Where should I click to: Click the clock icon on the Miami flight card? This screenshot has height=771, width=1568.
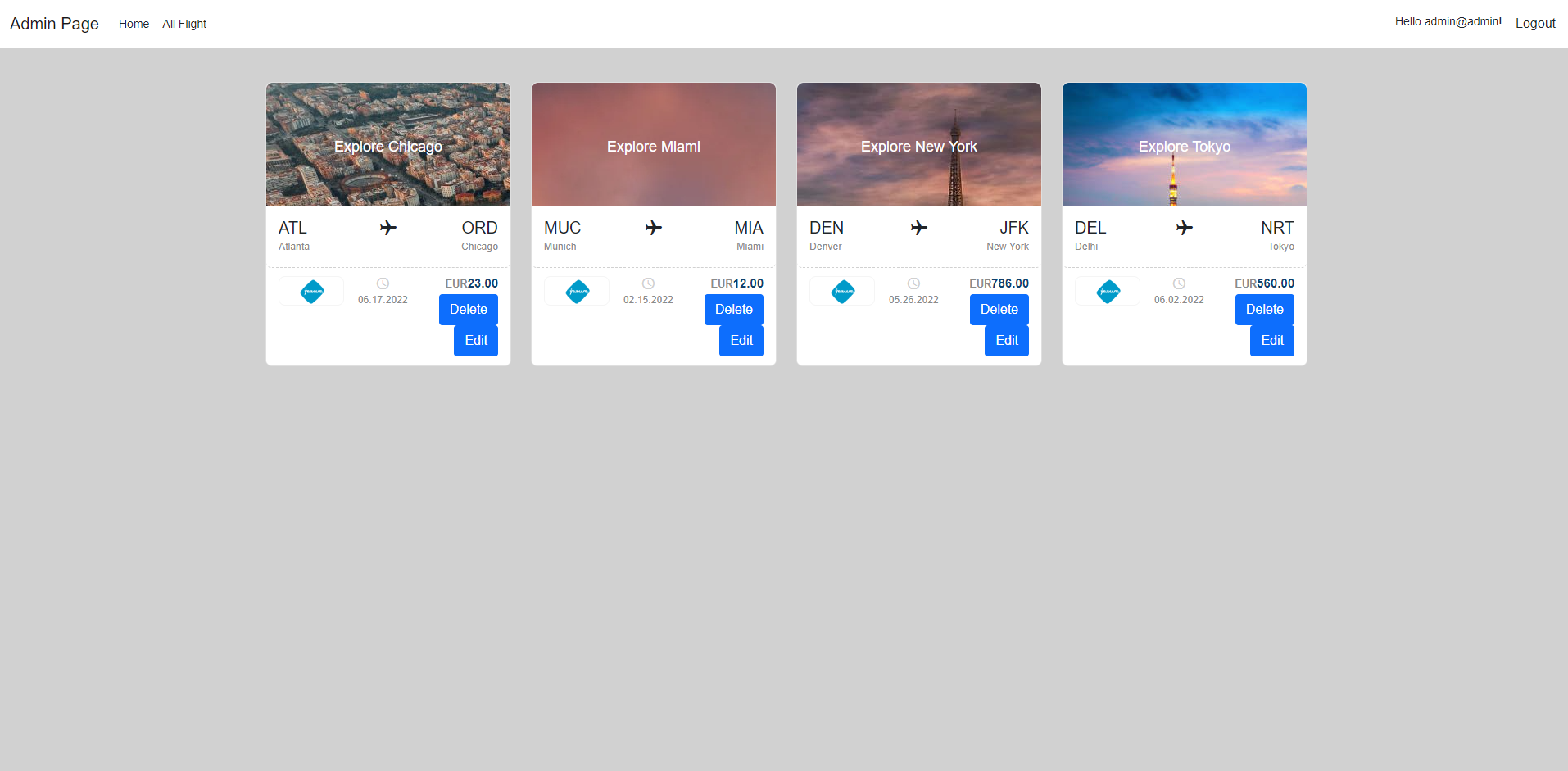click(x=648, y=283)
